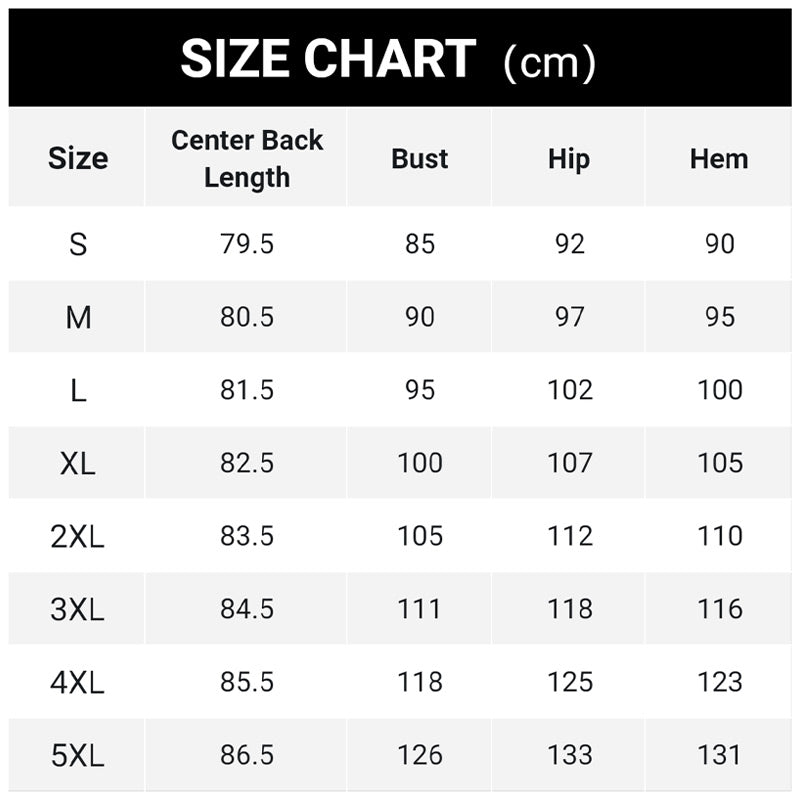Click the 5XL size row label

(x=78, y=755)
